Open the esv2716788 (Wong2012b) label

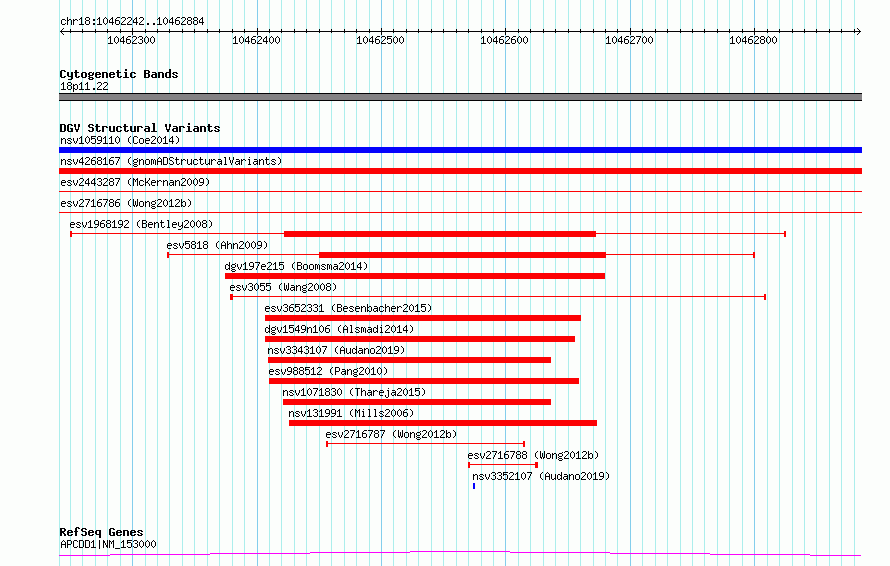pyautogui.click(x=533, y=455)
